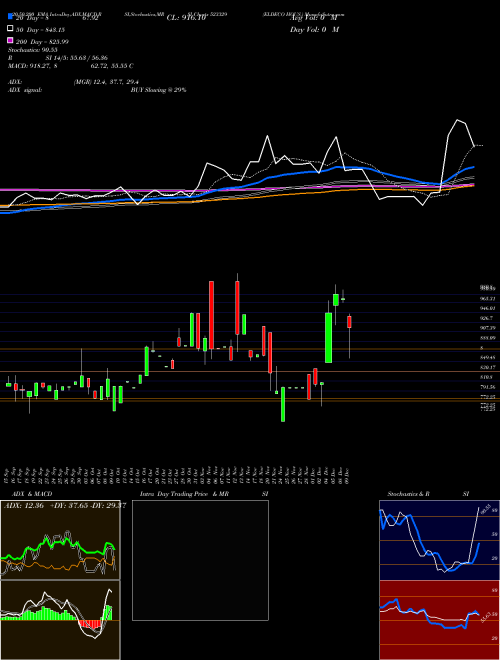Click the 'Stochastics: 99.53' reading
Screen dimensions: 500x660
tap(32, 50)
